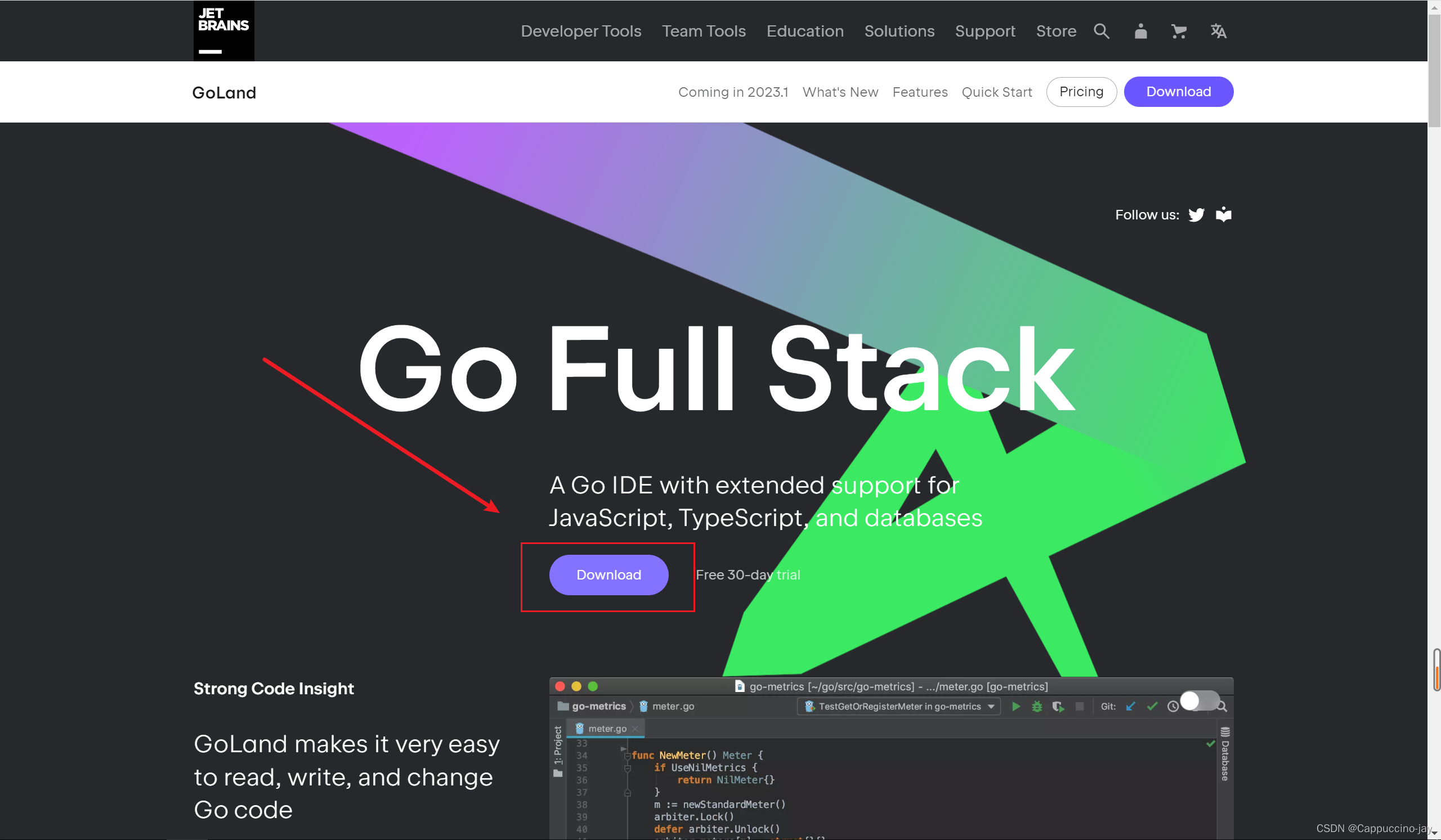
Task: Click code line 'arbiter.Lock()'
Action: coord(694,817)
